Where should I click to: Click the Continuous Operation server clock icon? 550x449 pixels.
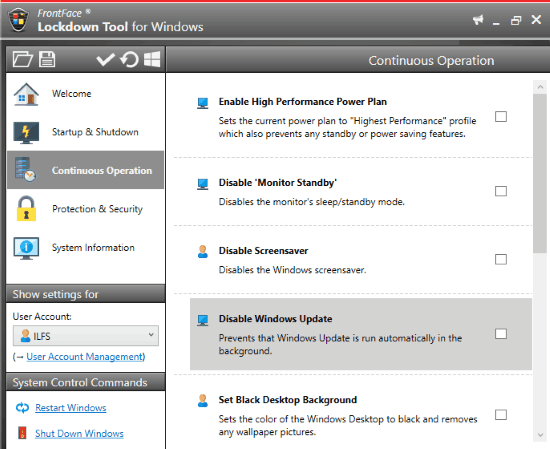(25, 170)
